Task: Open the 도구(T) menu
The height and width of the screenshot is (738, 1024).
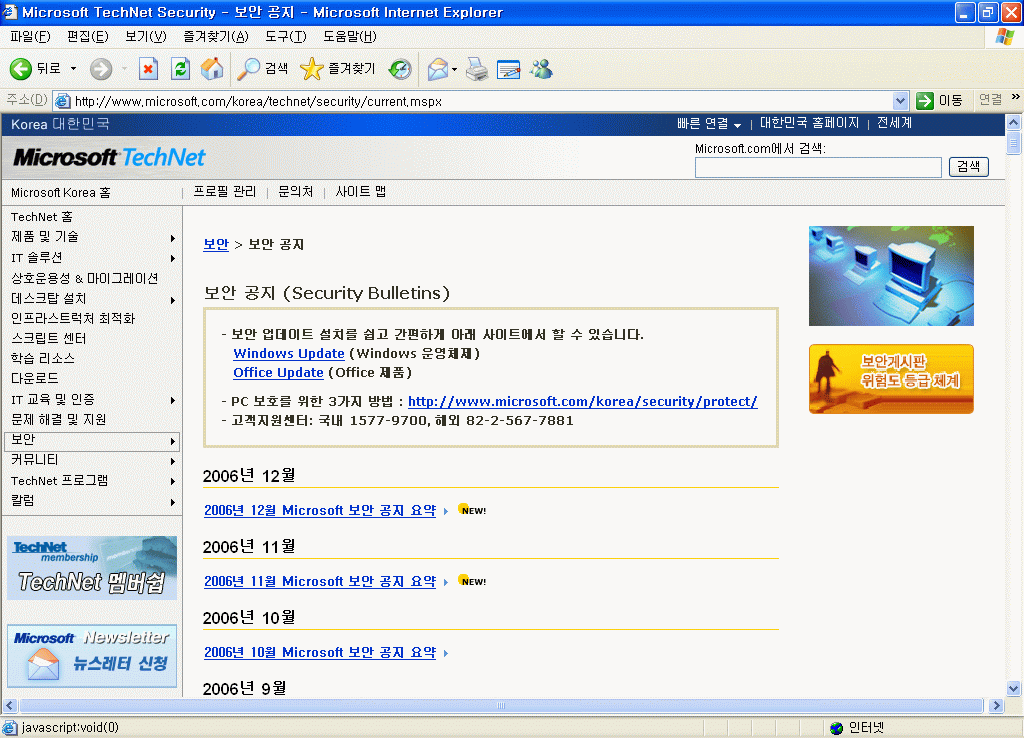Action: [285, 37]
